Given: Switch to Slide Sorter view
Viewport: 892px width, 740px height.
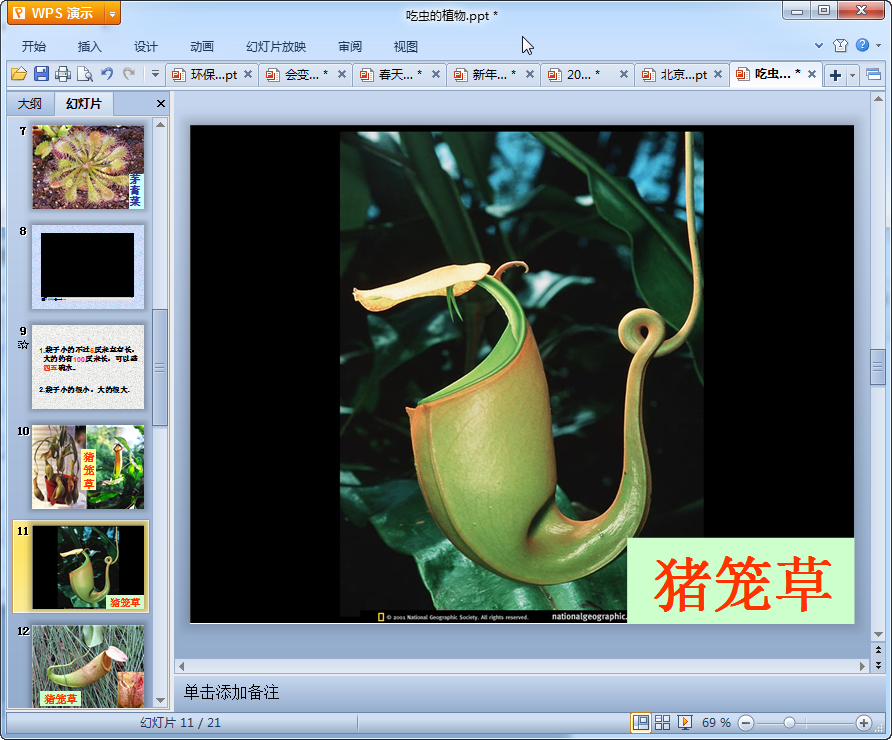Looking at the screenshot, I should pyautogui.click(x=662, y=722).
